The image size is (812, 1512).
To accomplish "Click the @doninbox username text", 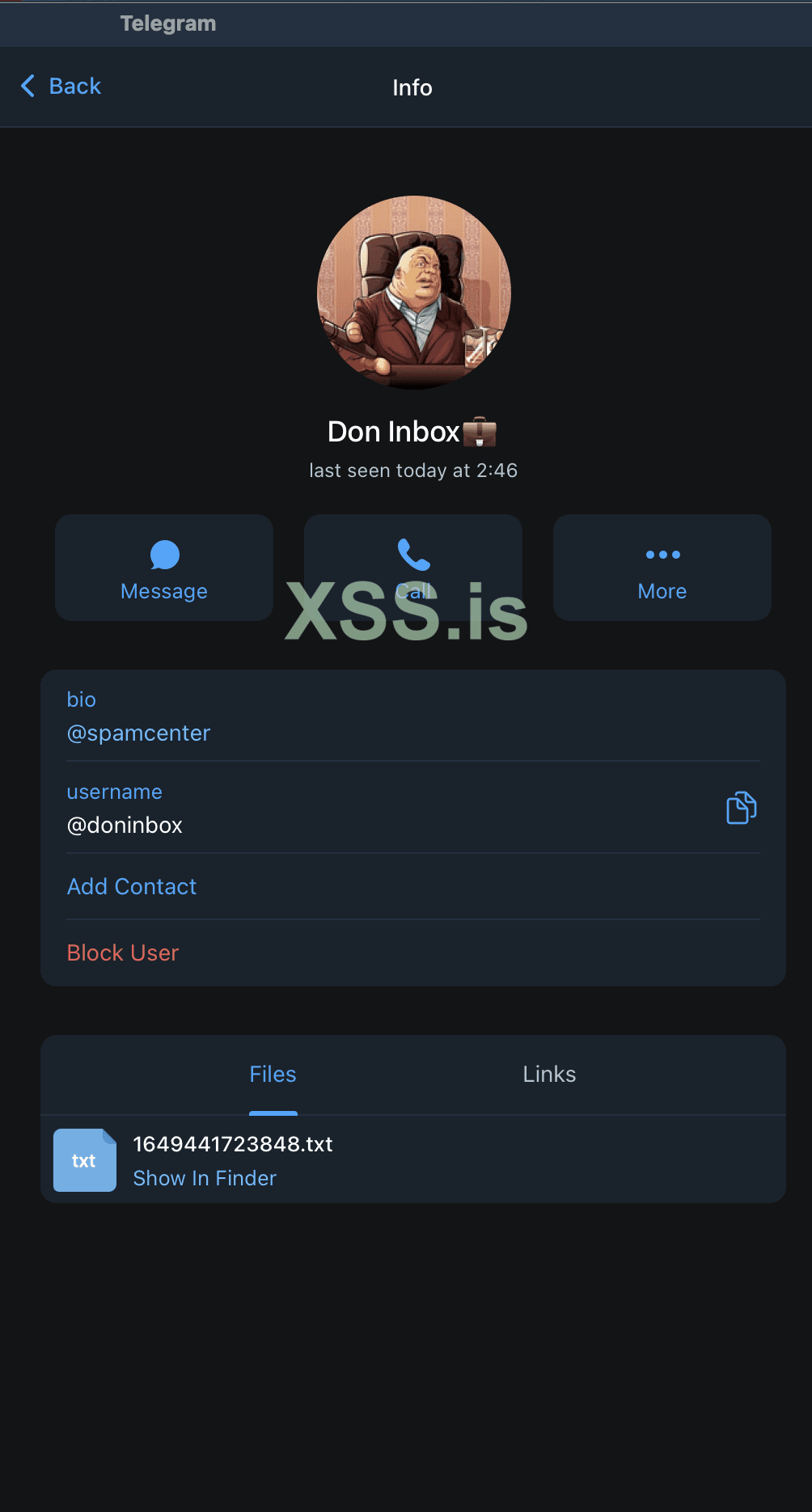I will pyautogui.click(x=125, y=826).
